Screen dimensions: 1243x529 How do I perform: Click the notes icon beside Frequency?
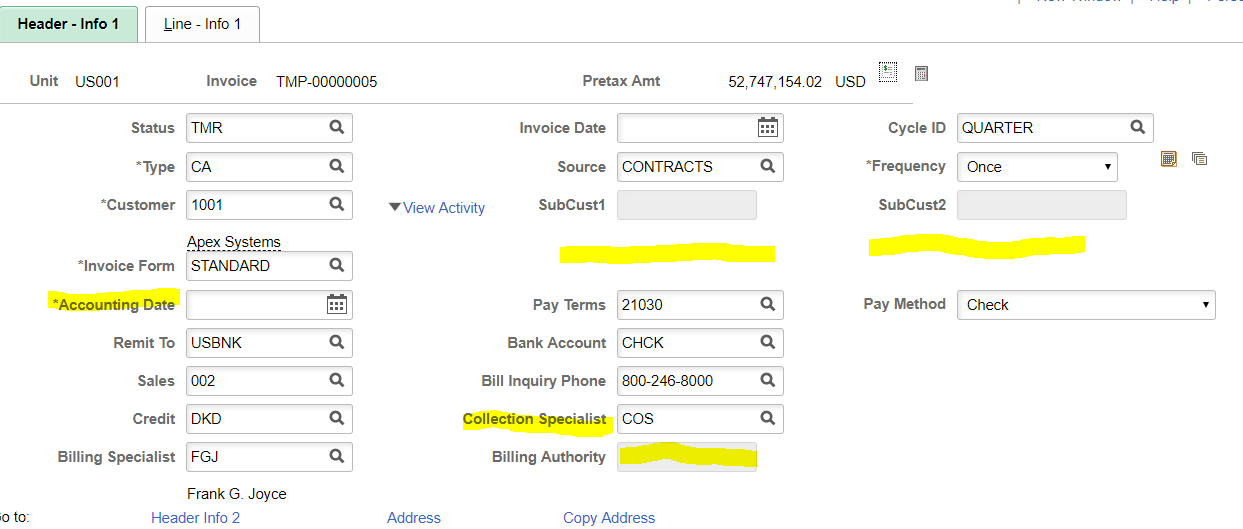pos(1168,159)
